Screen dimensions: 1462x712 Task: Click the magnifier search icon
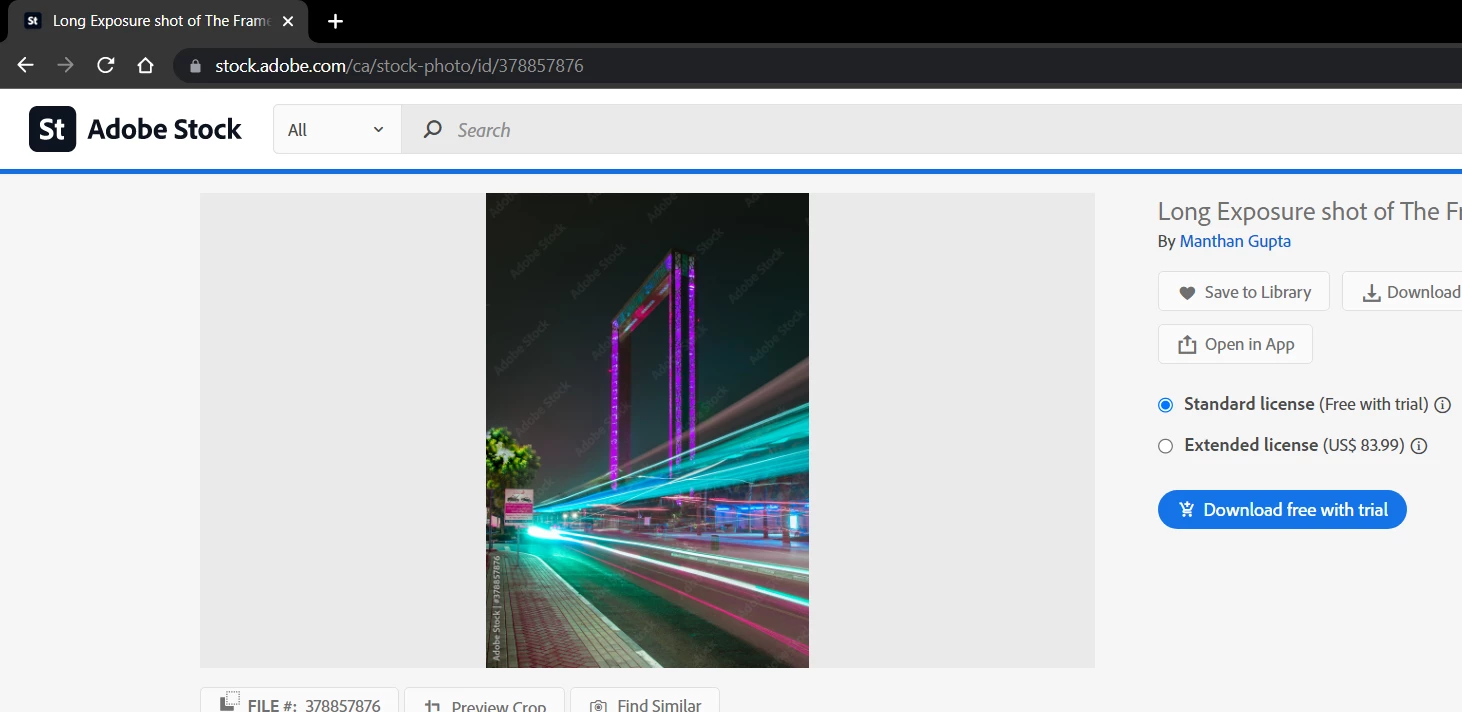[x=432, y=129]
